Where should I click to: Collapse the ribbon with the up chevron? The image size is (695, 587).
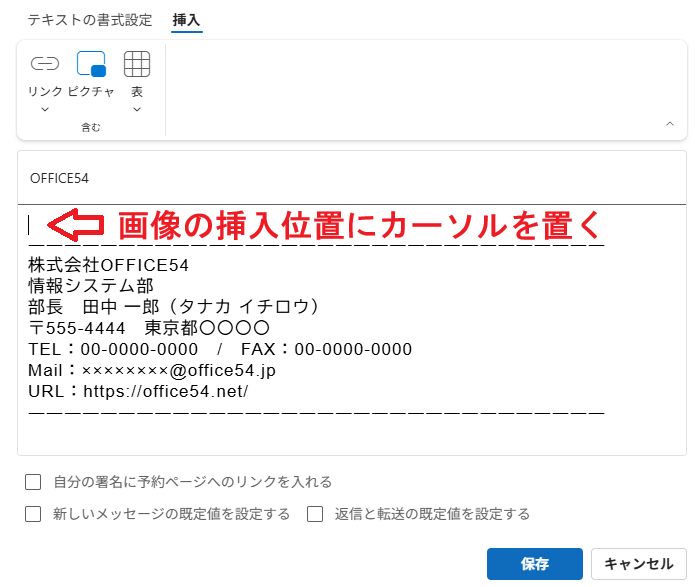click(x=670, y=124)
